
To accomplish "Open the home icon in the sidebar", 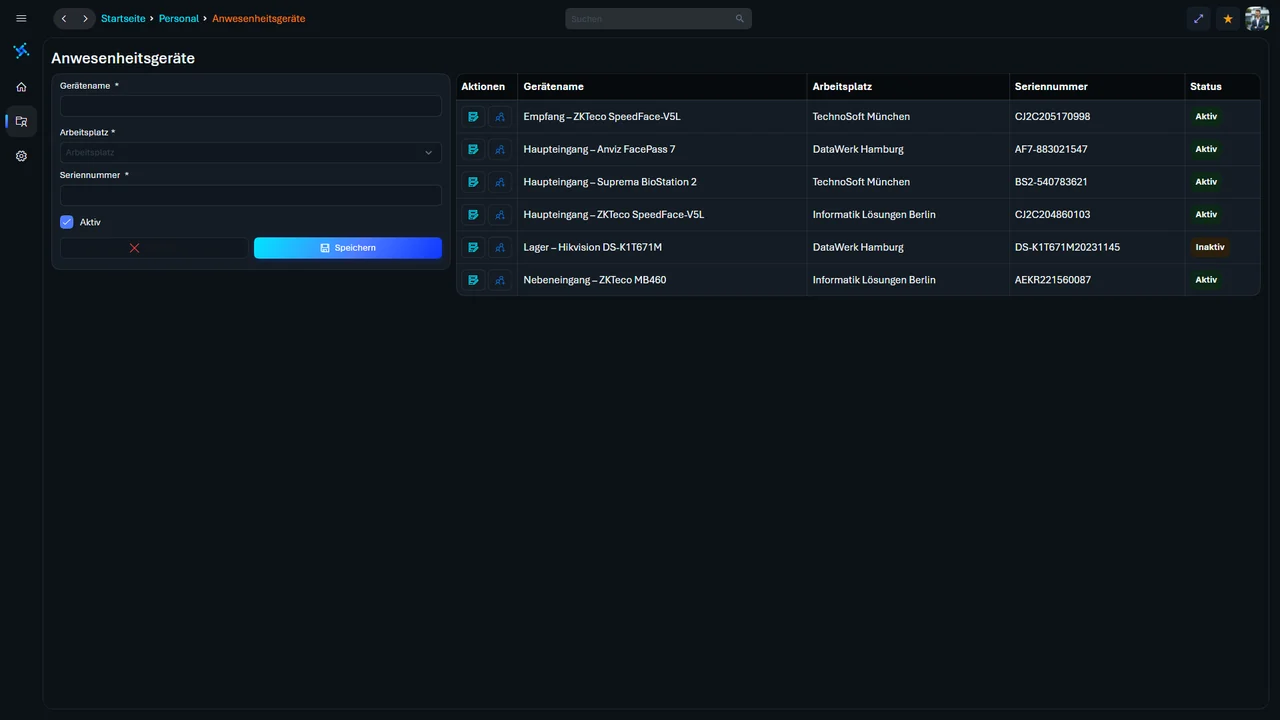I will coord(21,87).
